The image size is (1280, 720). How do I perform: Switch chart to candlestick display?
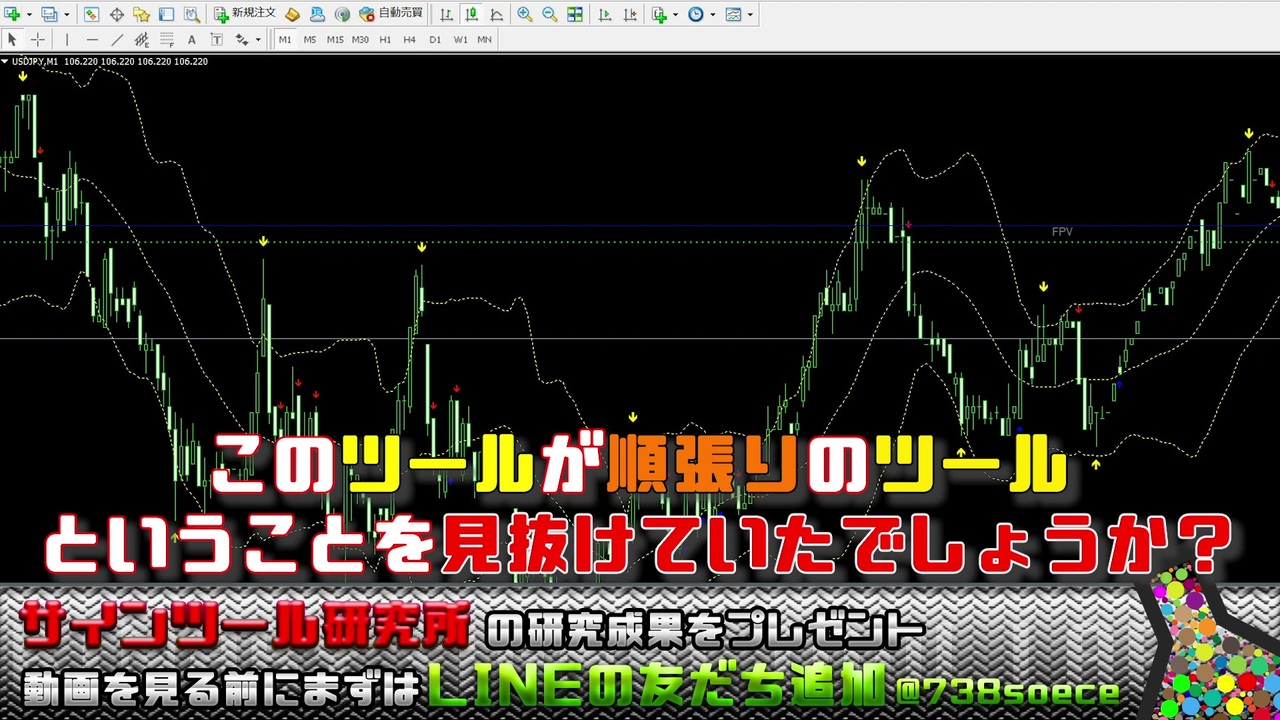click(471, 14)
